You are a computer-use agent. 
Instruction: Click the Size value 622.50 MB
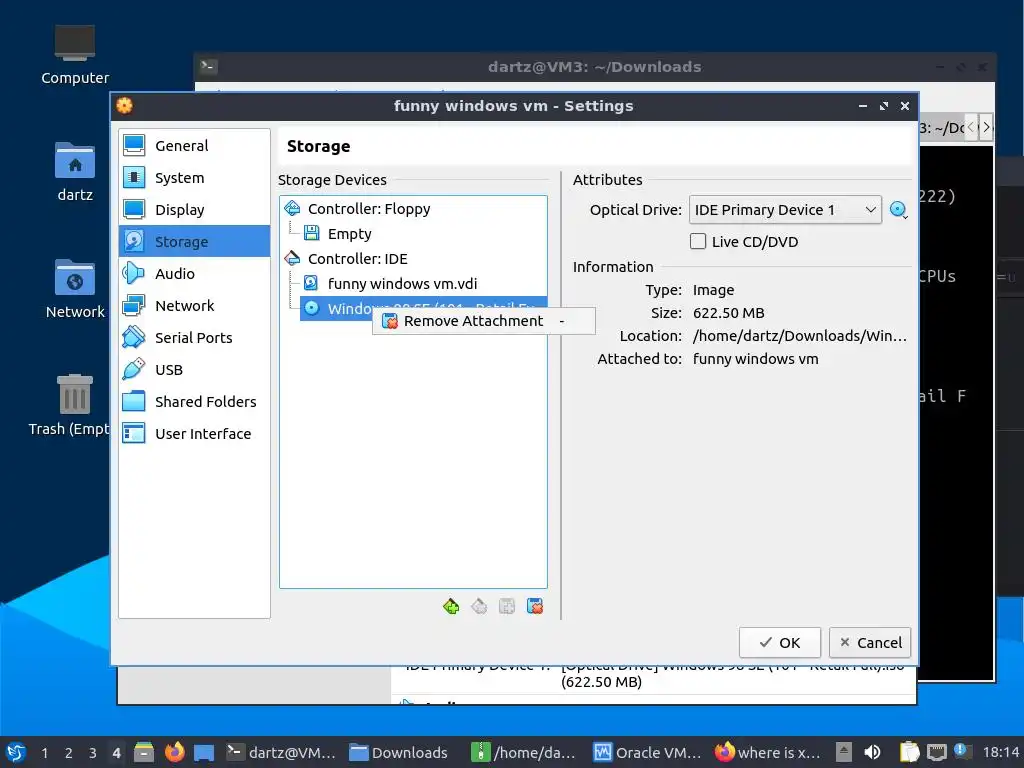point(728,313)
